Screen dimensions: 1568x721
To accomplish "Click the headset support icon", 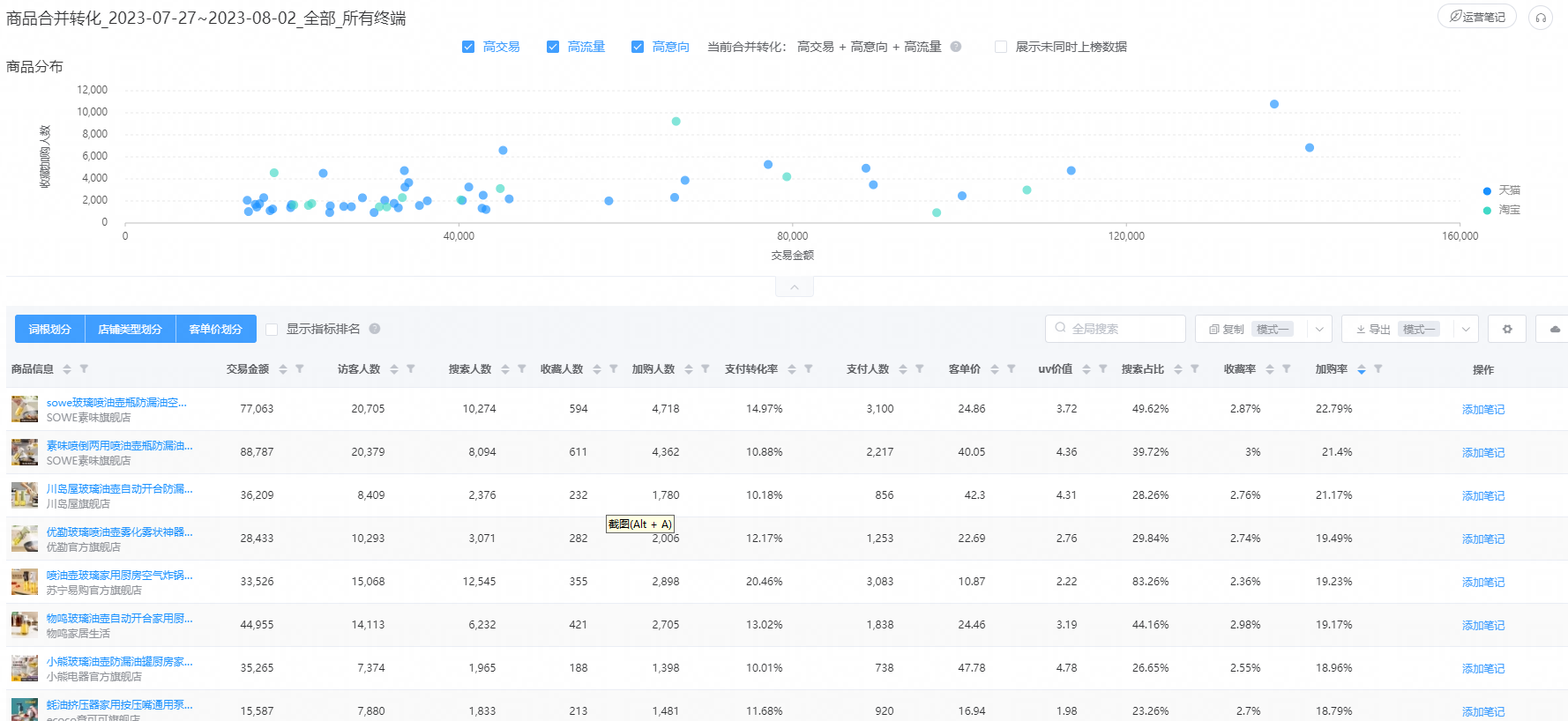I will [x=1541, y=18].
